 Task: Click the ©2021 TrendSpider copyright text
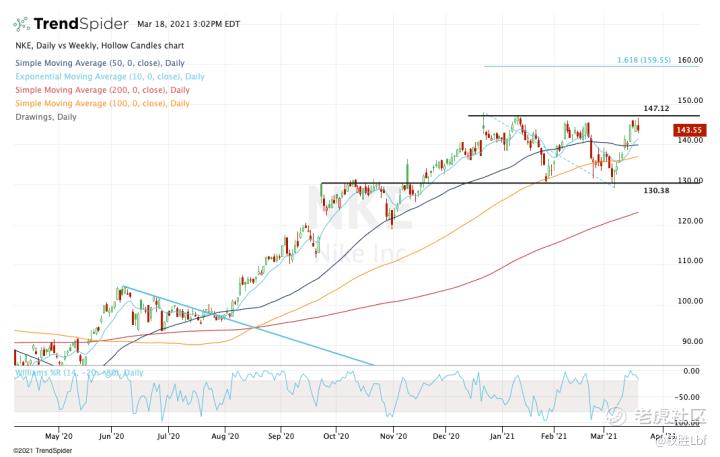43,451
